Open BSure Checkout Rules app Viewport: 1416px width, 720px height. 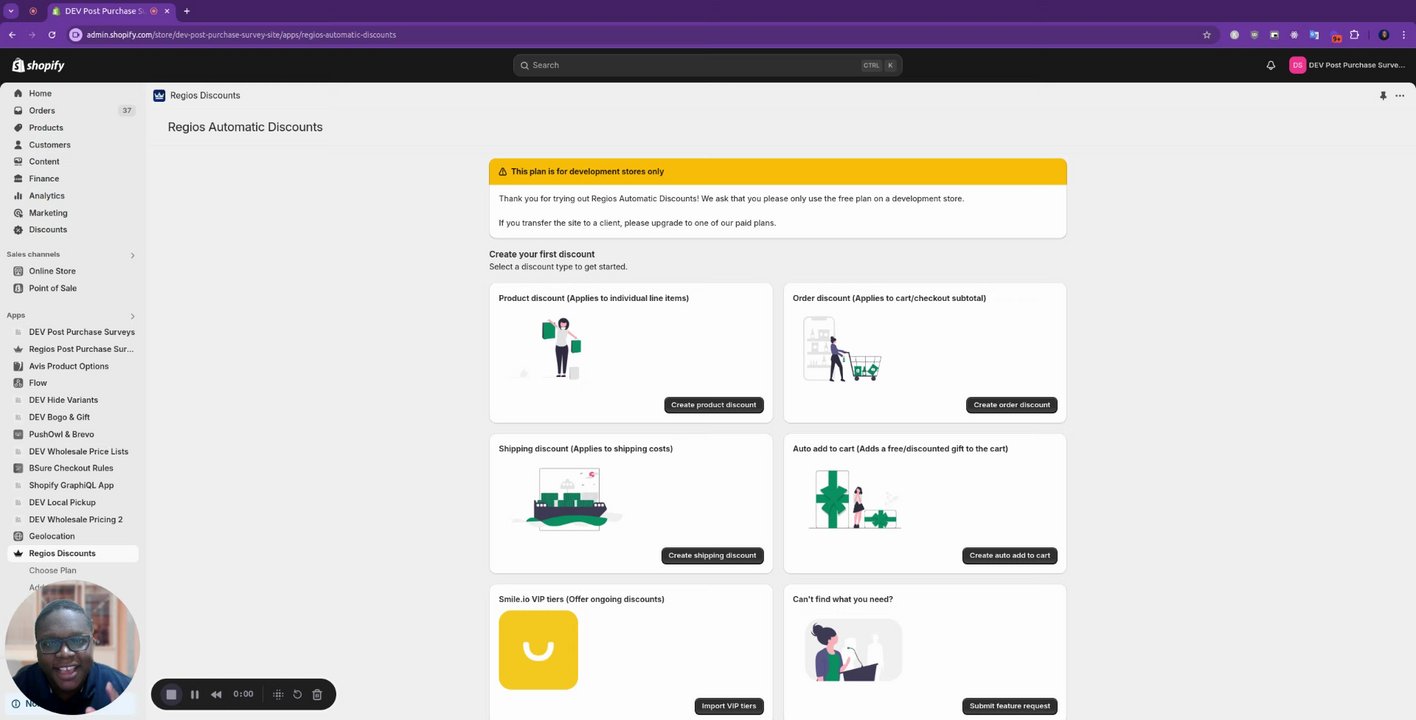[x=72, y=468]
